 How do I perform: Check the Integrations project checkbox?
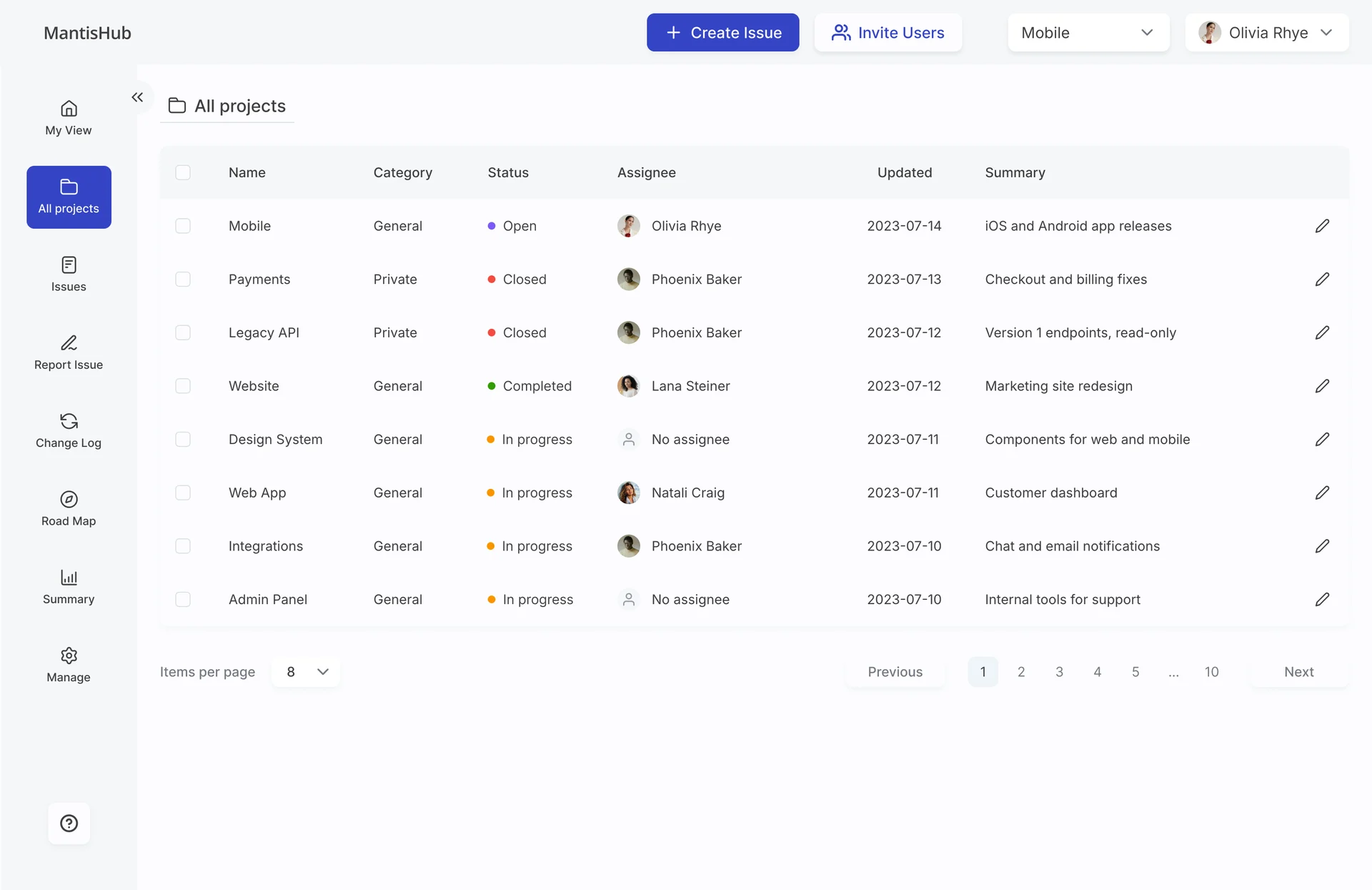coord(183,546)
